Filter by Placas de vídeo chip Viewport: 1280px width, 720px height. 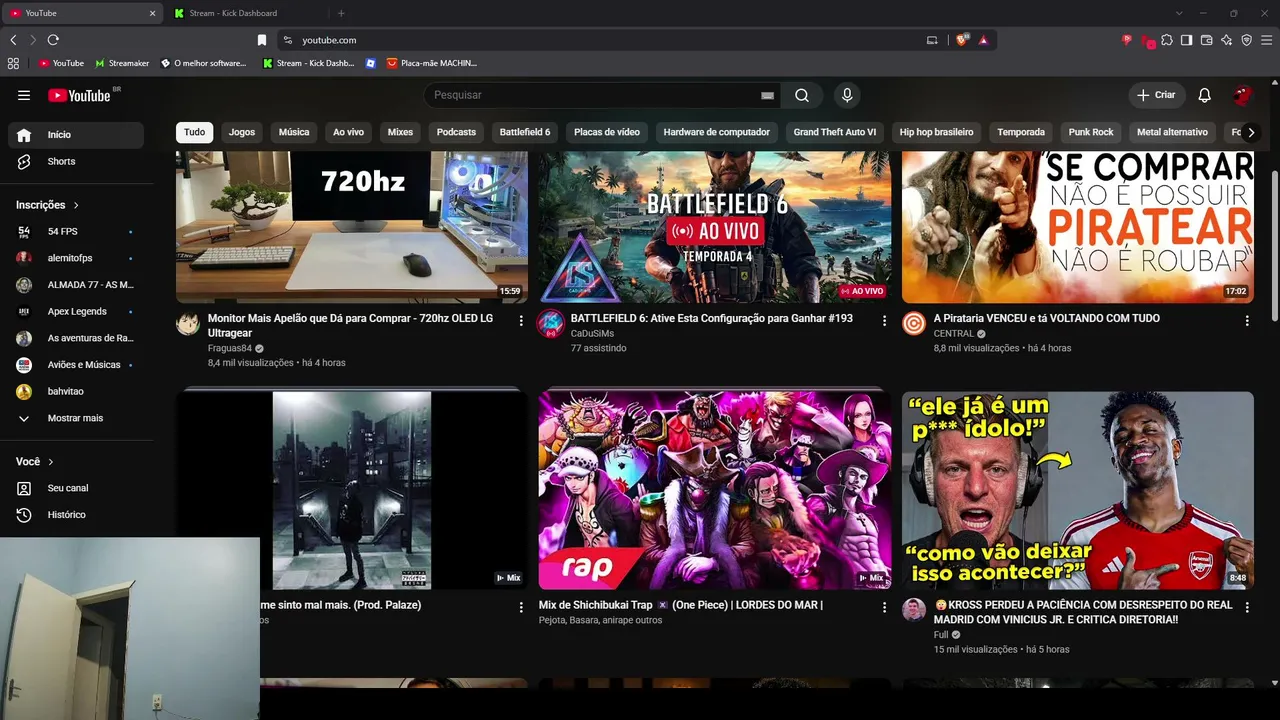607,132
